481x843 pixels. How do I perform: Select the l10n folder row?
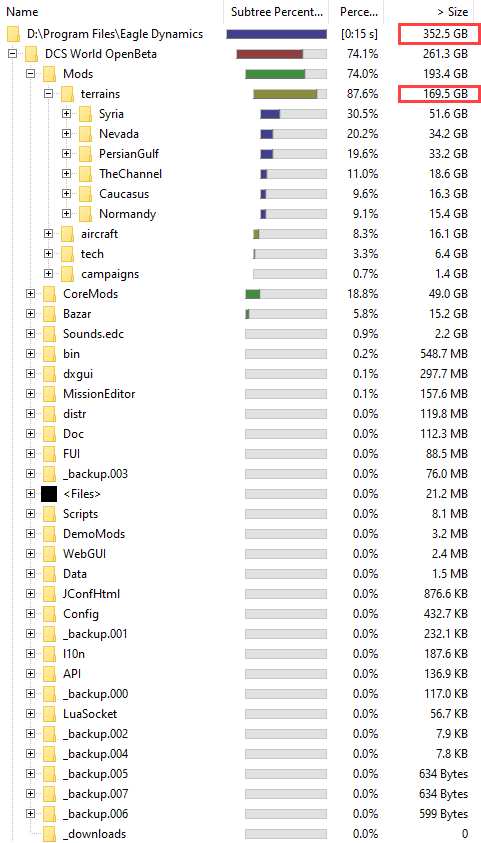coord(240,654)
